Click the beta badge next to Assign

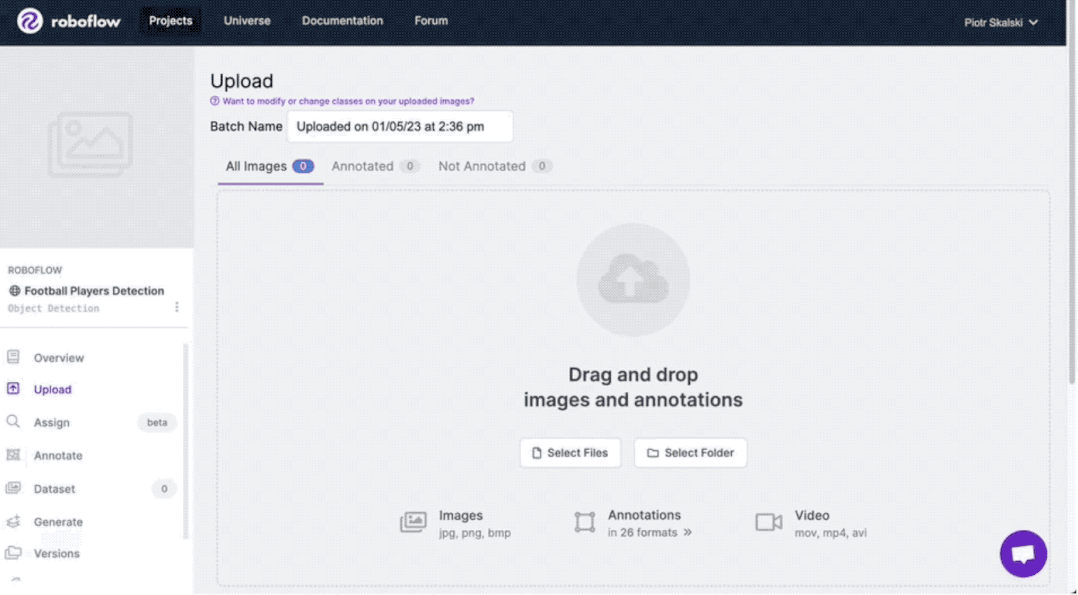tap(157, 422)
